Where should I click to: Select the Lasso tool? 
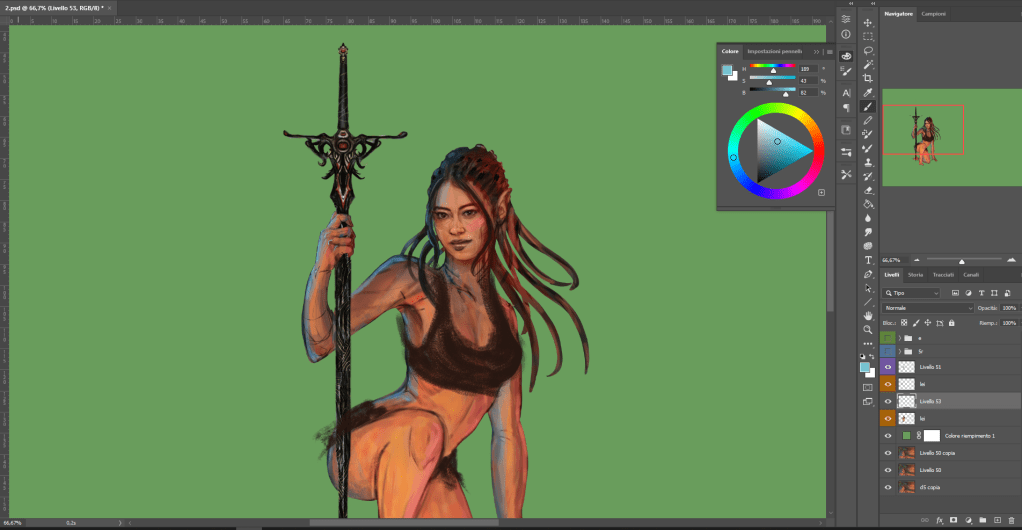pyautogui.click(x=868, y=50)
